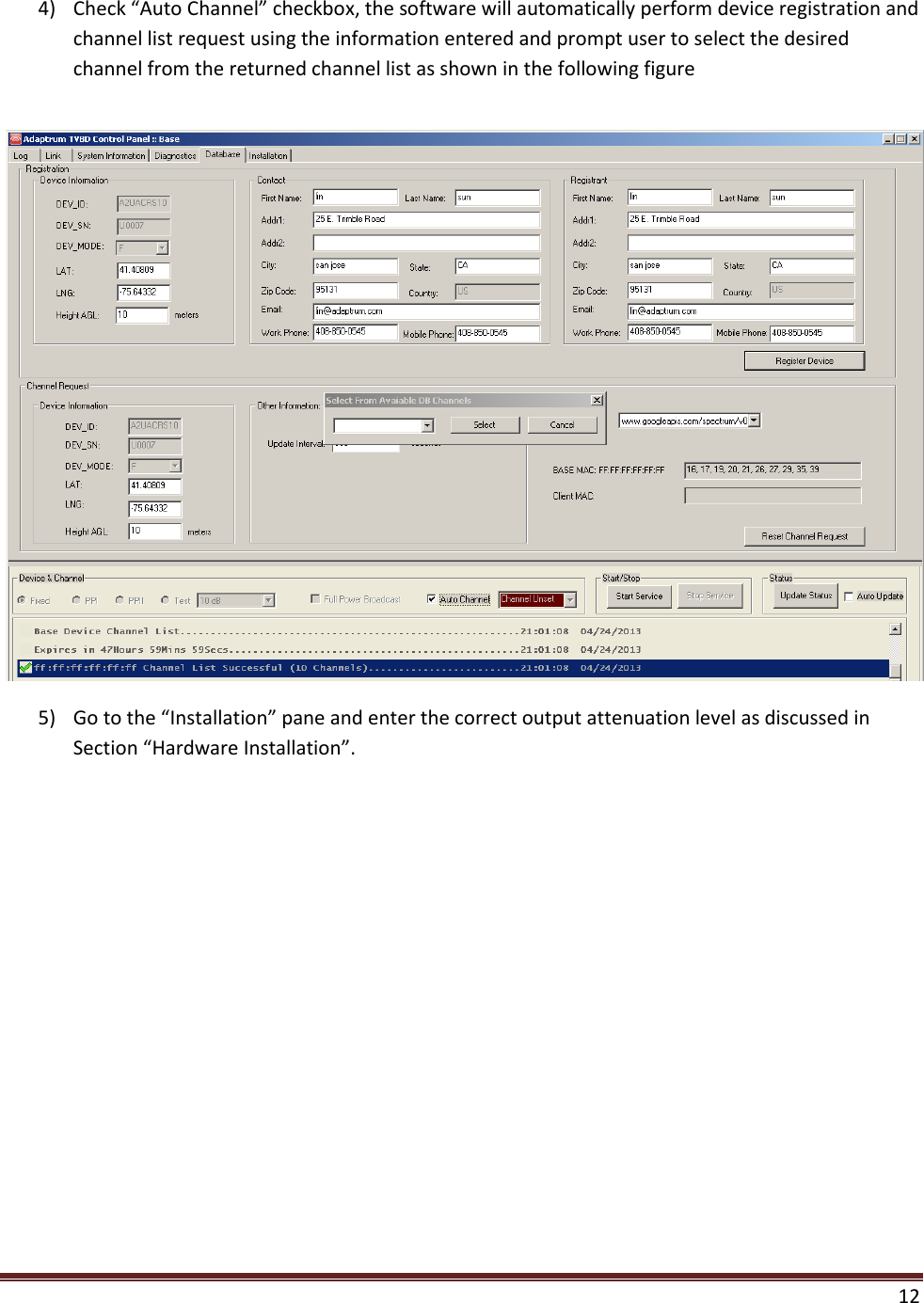Screen dimensions: 924x1303
Task: Click the Registrant Addr1 field
Action: 741,219
